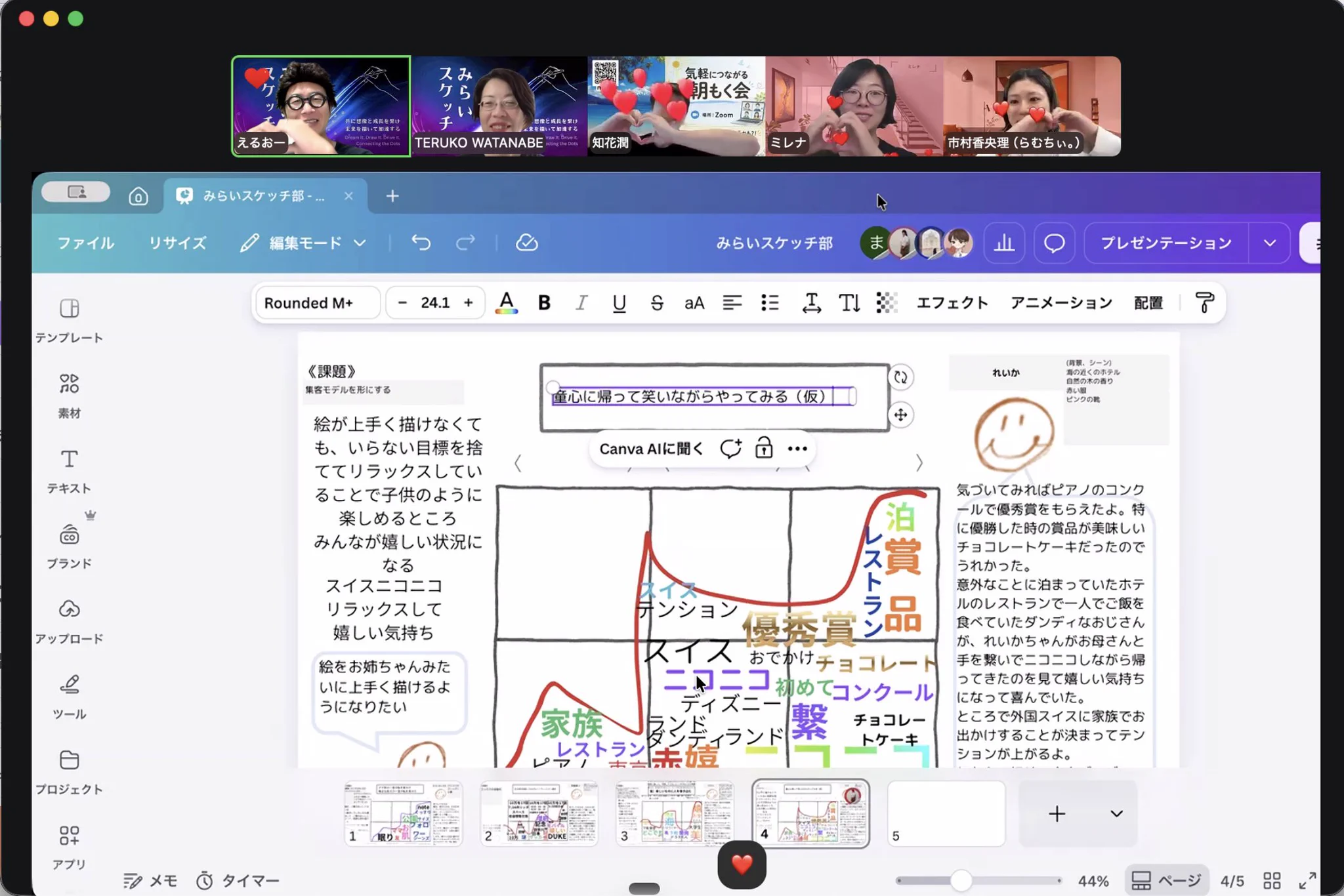
Task: Open the ファイル menu
Action: (86, 243)
